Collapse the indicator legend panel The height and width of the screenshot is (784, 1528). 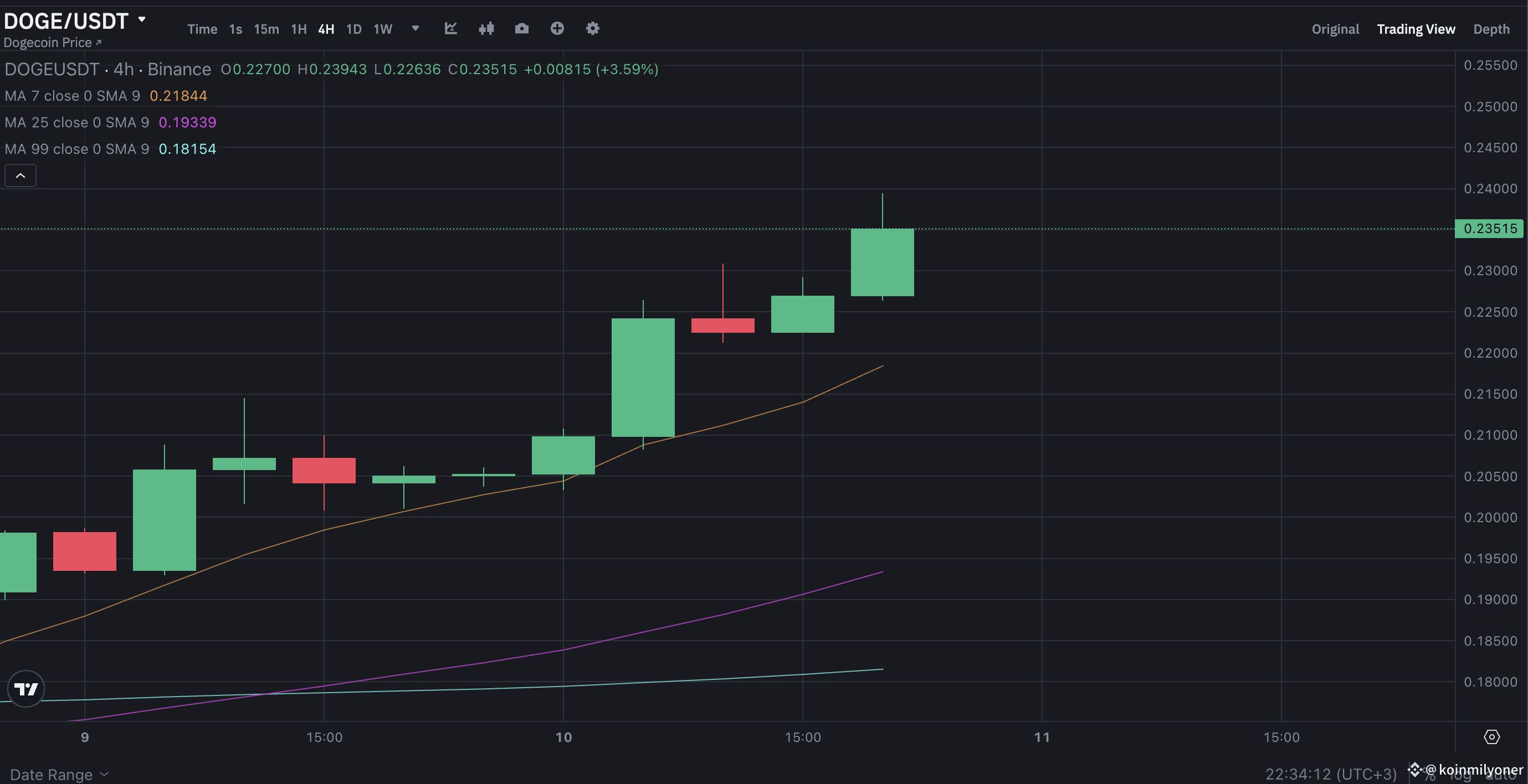[20, 176]
